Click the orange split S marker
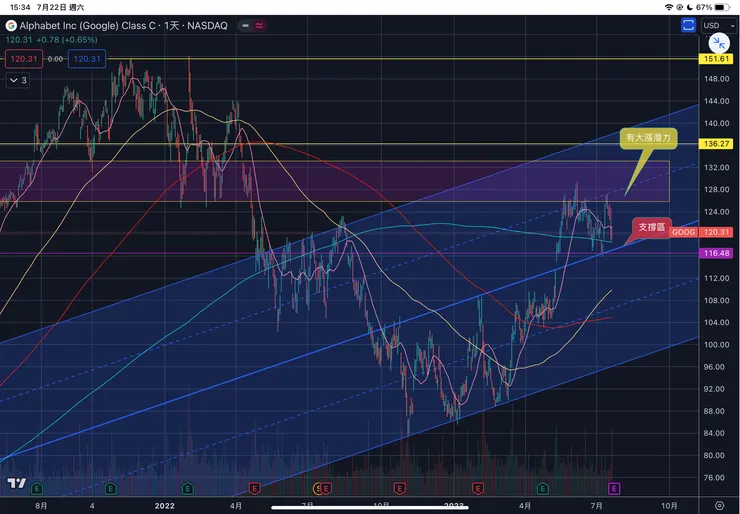 pyautogui.click(x=318, y=488)
